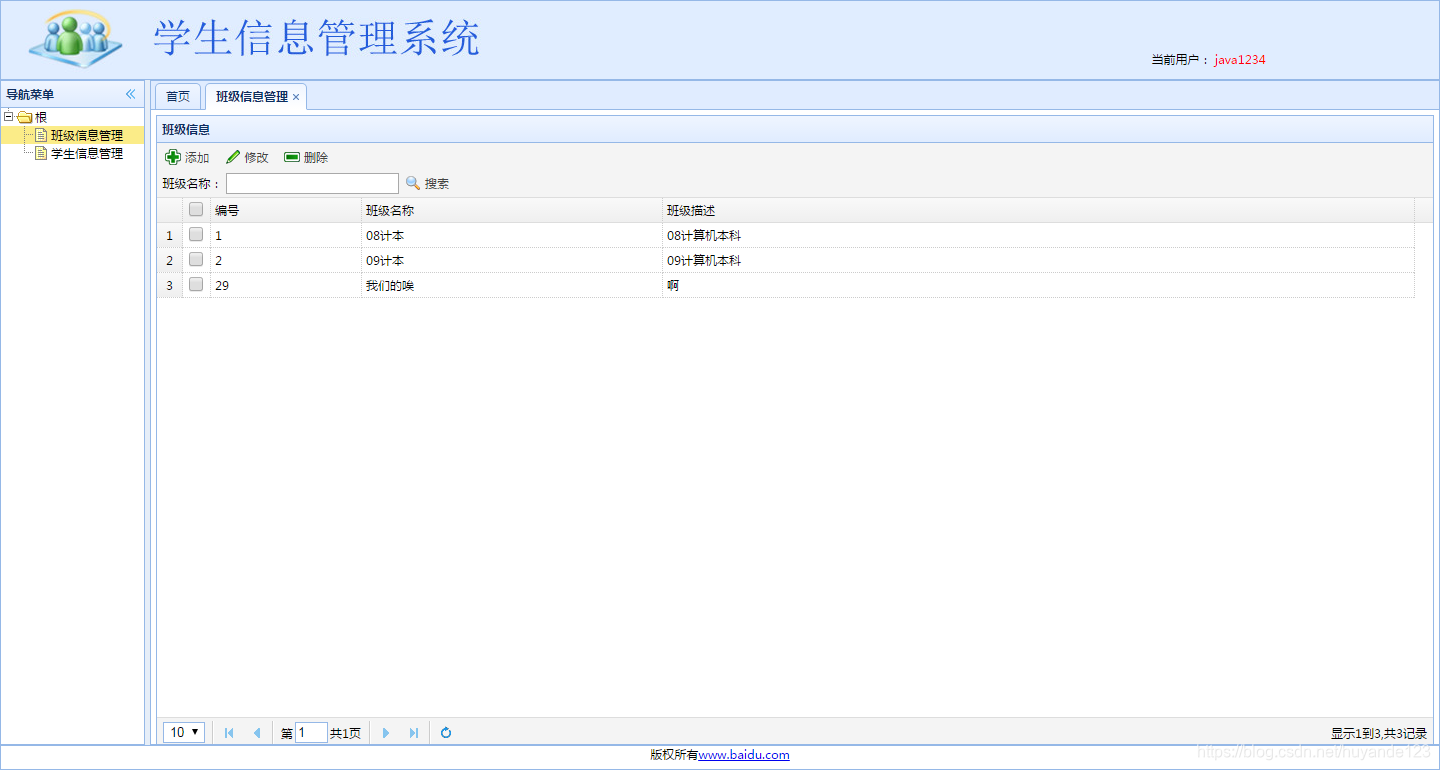Image resolution: width=1440 pixels, height=770 pixels.
Task: Click the 我们的唉 class name cell
Action: [512, 285]
